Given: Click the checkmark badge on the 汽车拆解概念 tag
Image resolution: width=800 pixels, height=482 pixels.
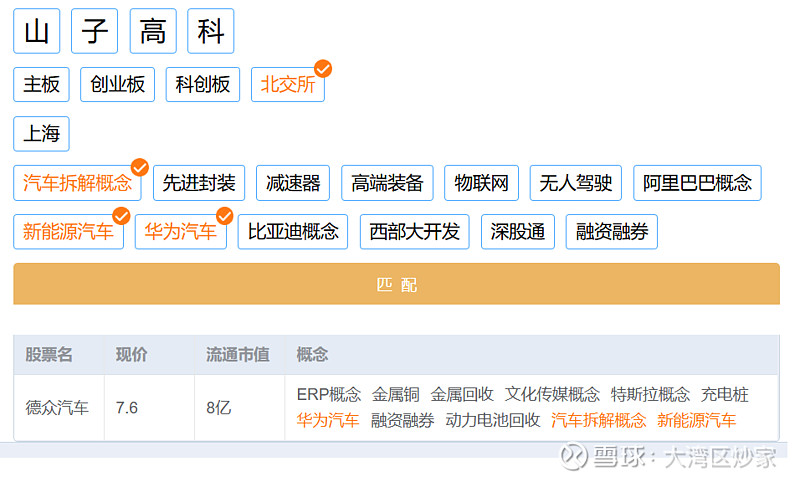Looking at the screenshot, I should (x=140, y=167).
